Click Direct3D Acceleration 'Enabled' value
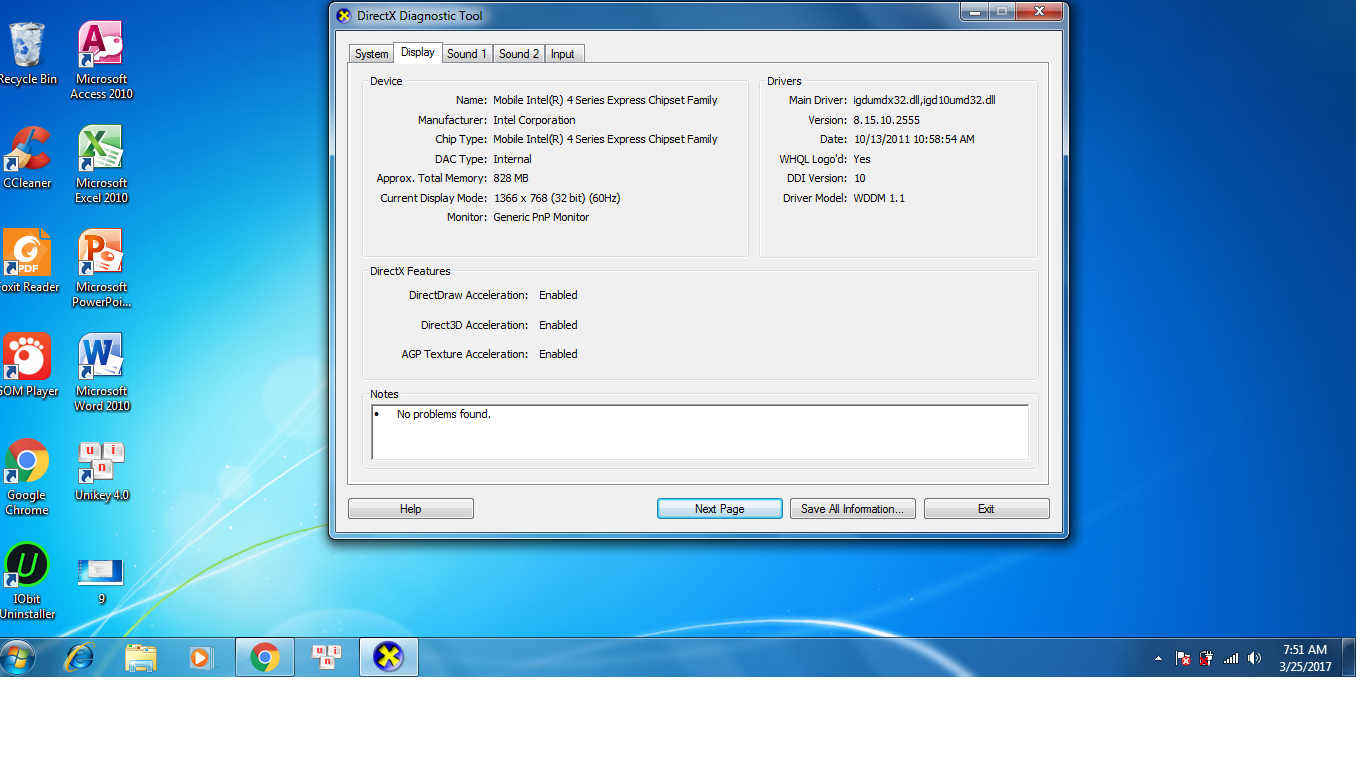The image size is (1366, 768). click(558, 325)
